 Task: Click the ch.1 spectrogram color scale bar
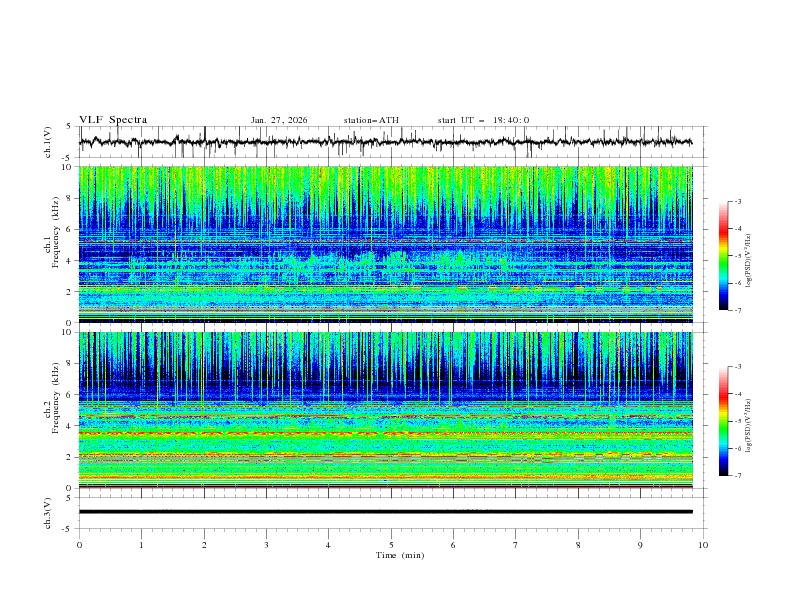[x=723, y=255]
